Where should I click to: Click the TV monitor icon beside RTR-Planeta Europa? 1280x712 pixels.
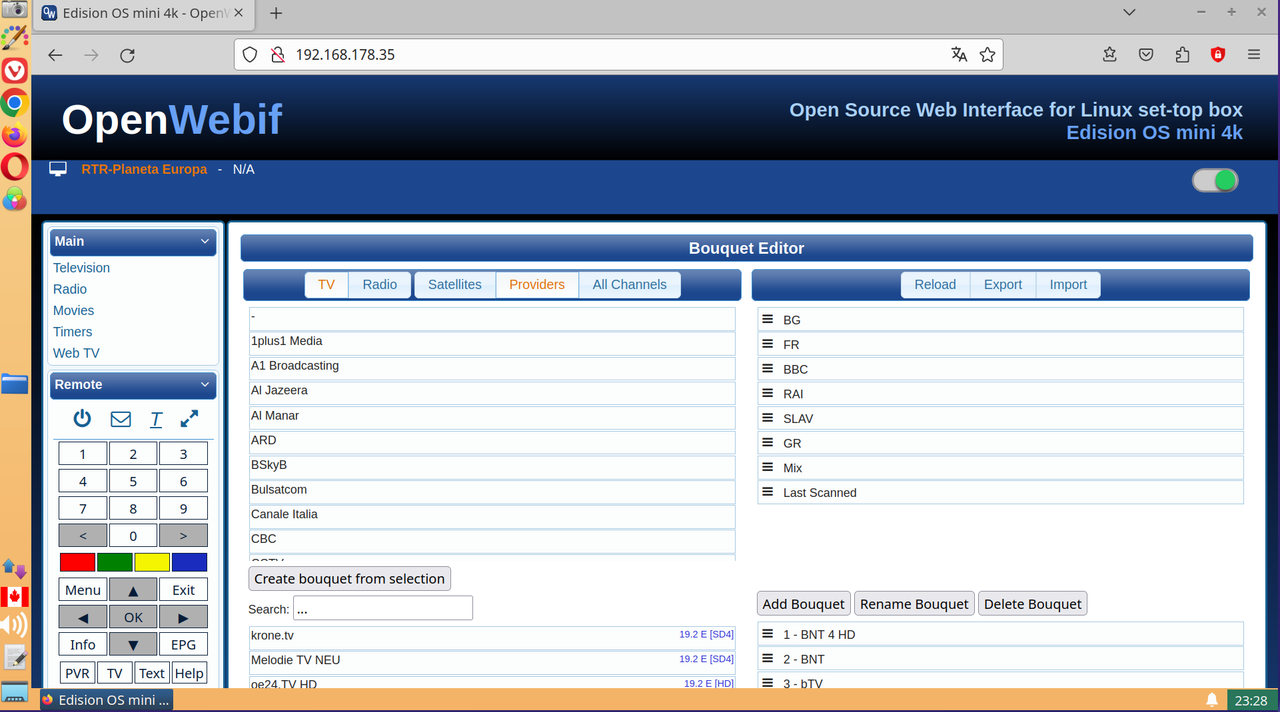[58, 170]
